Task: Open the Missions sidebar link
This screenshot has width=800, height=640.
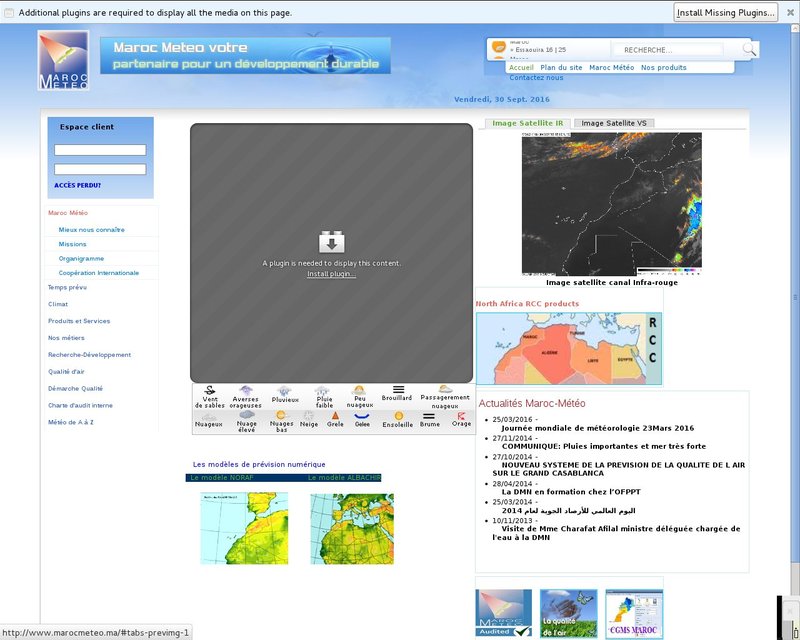Action: [x=72, y=244]
